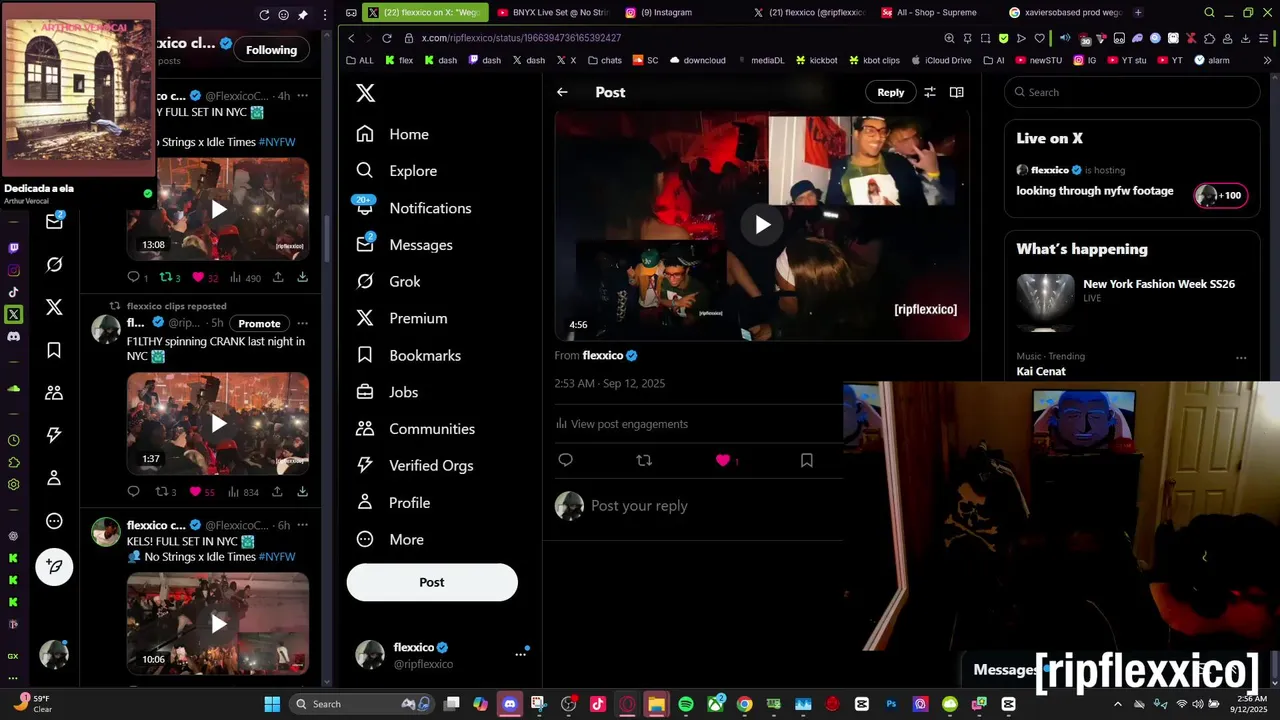The height and width of the screenshot is (720, 1280).
Task: Click the Search field on X
Action: (1133, 92)
